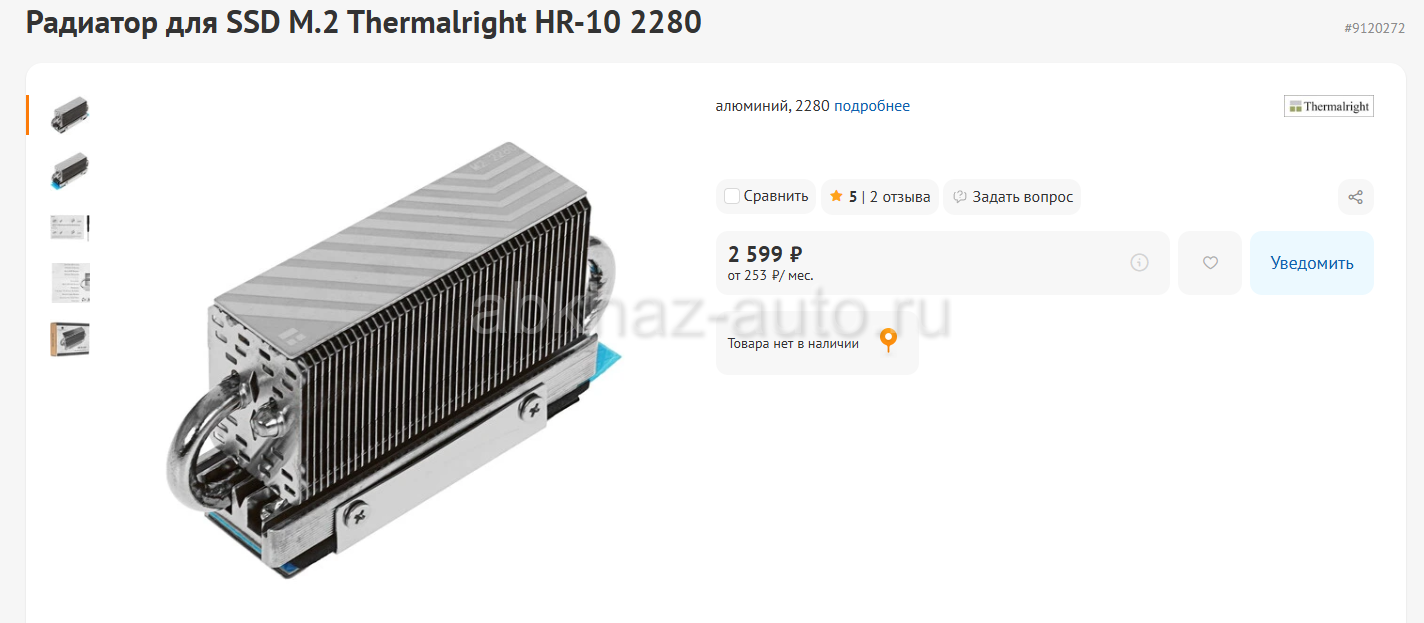Select thumbnail with blue thermal pad

(x=70, y=171)
